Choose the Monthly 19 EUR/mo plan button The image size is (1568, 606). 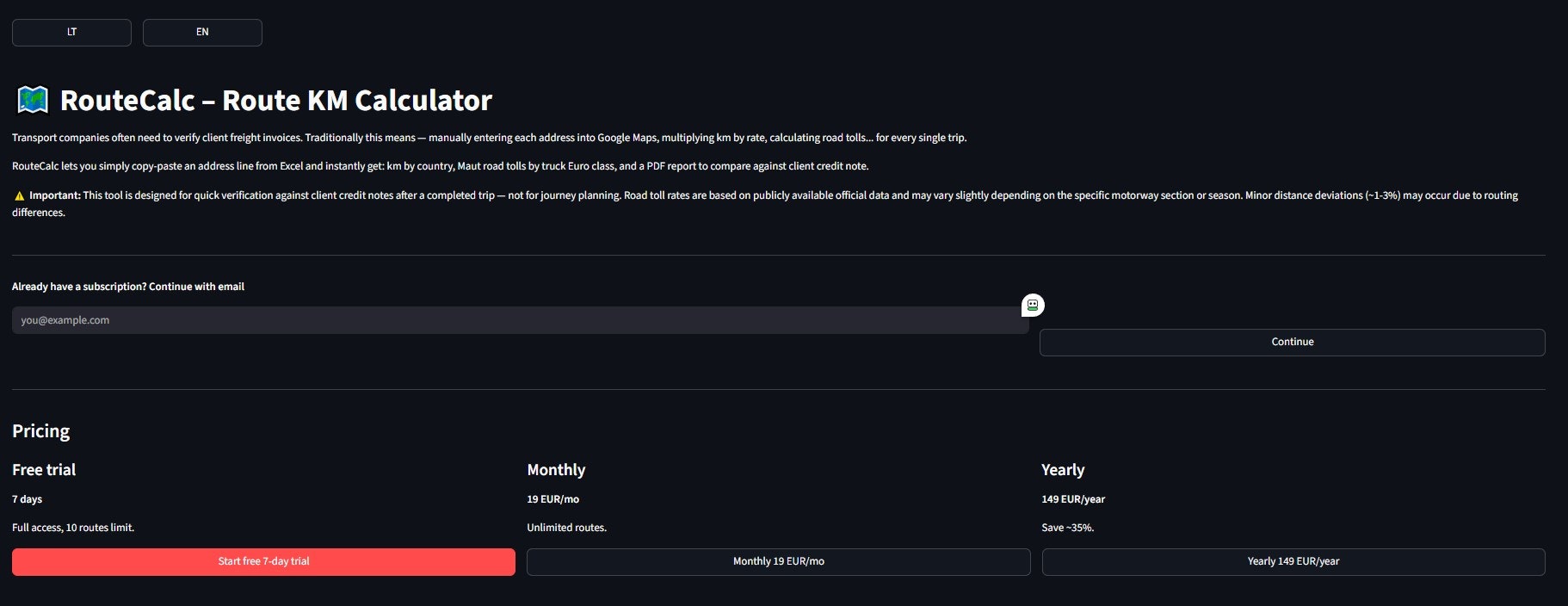coord(778,562)
